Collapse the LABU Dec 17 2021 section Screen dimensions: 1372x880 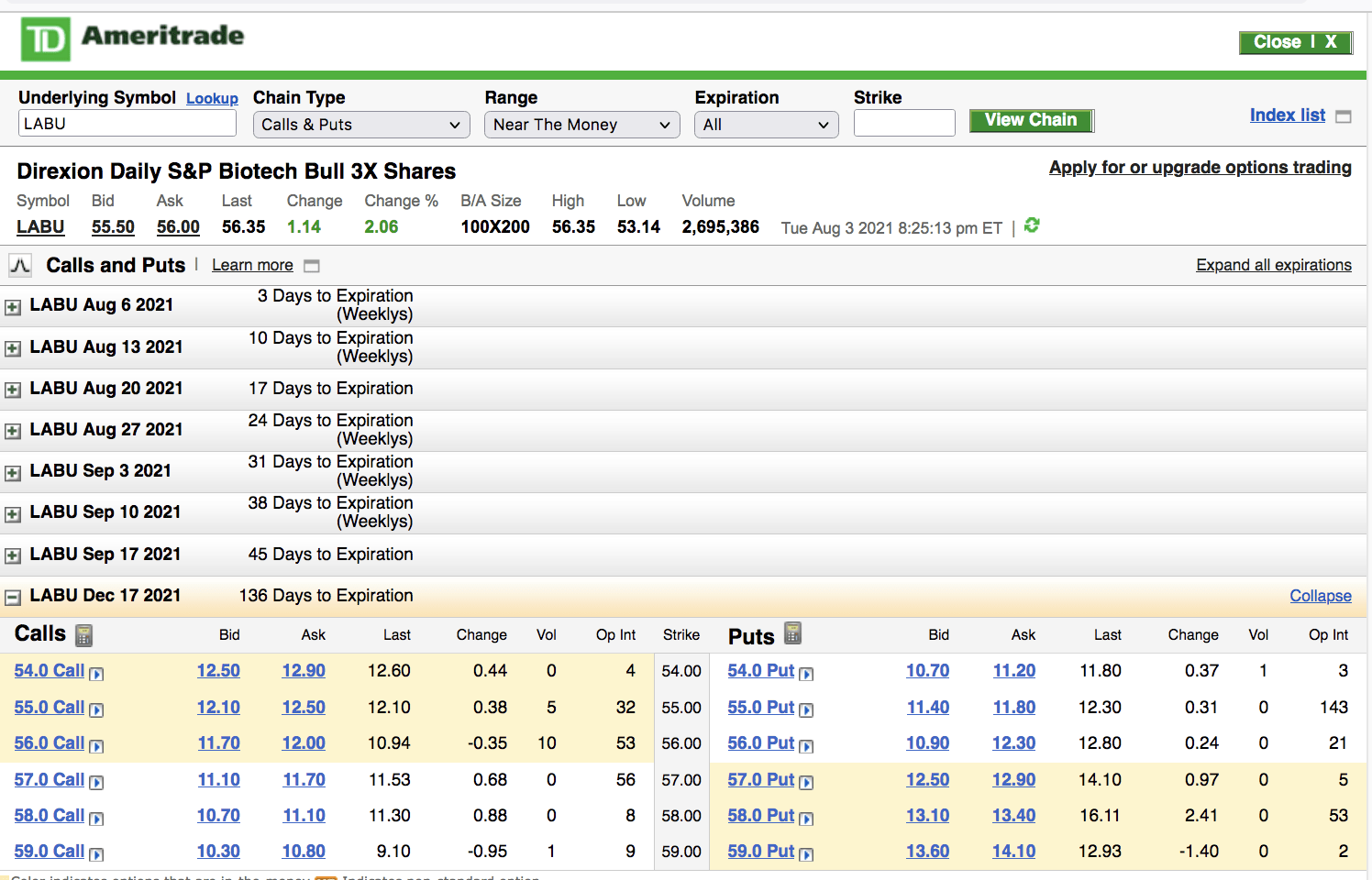[x=13, y=598]
